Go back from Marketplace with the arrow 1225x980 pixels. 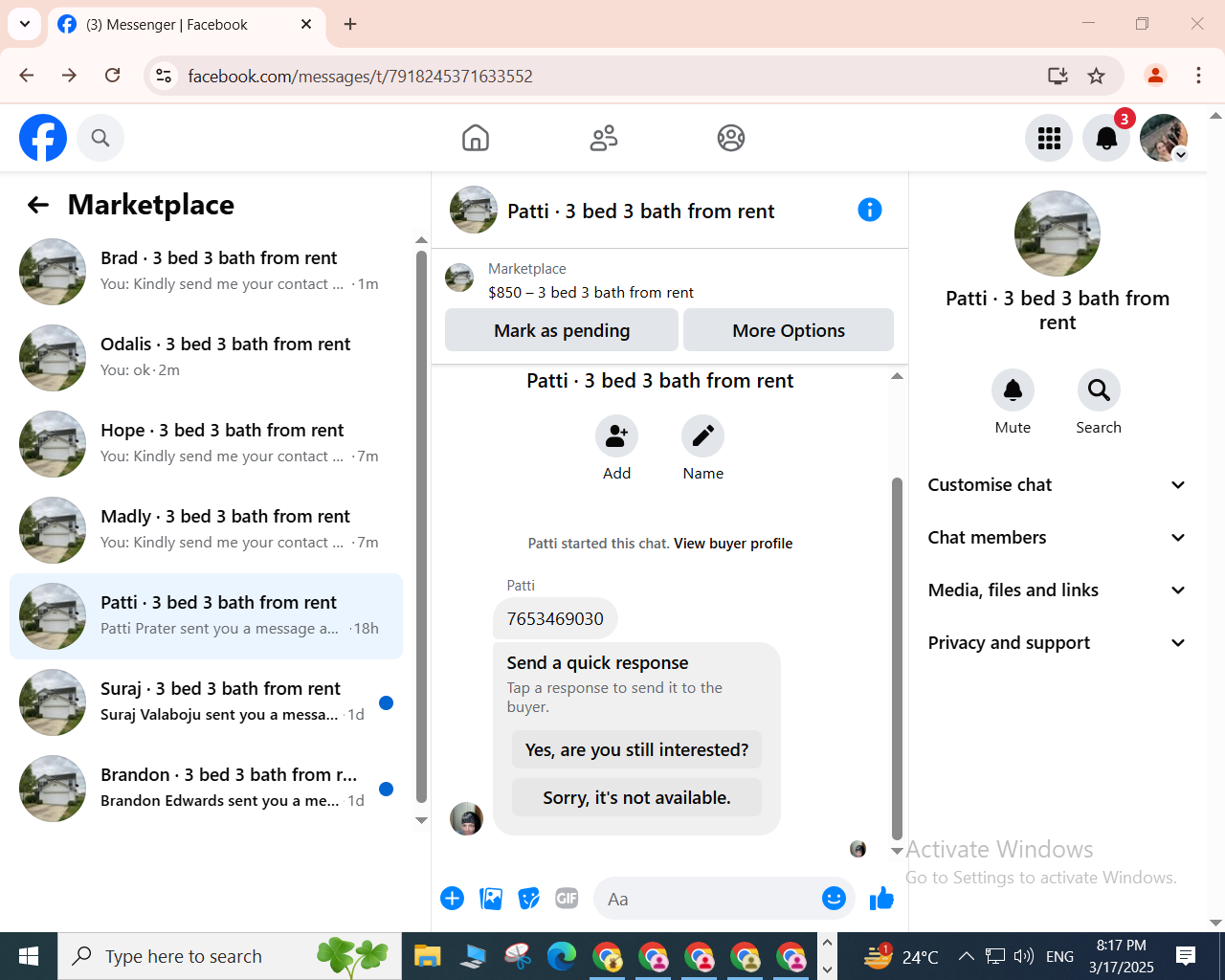click(x=38, y=205)
